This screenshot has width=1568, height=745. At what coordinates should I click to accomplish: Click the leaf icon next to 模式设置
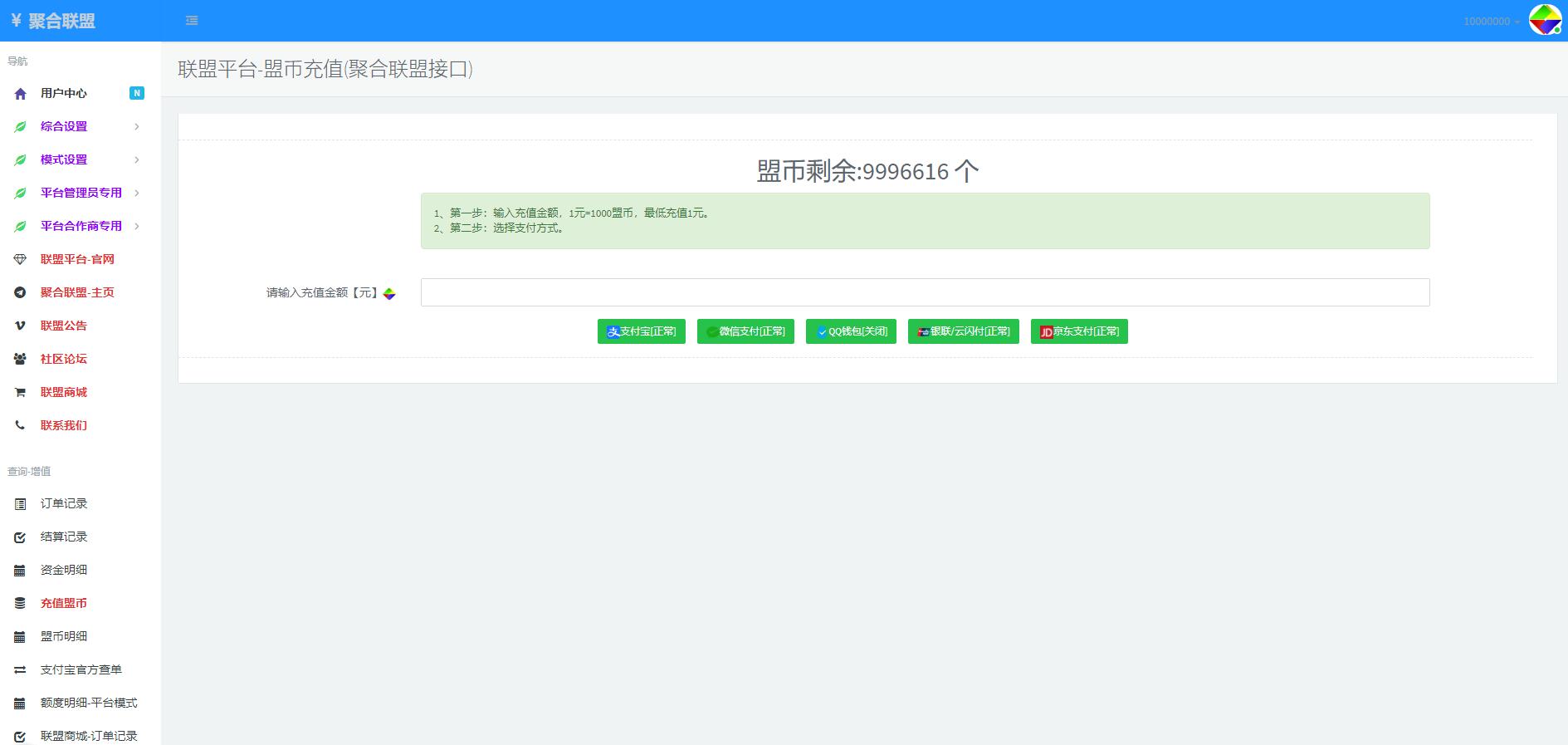pos(21,160)
